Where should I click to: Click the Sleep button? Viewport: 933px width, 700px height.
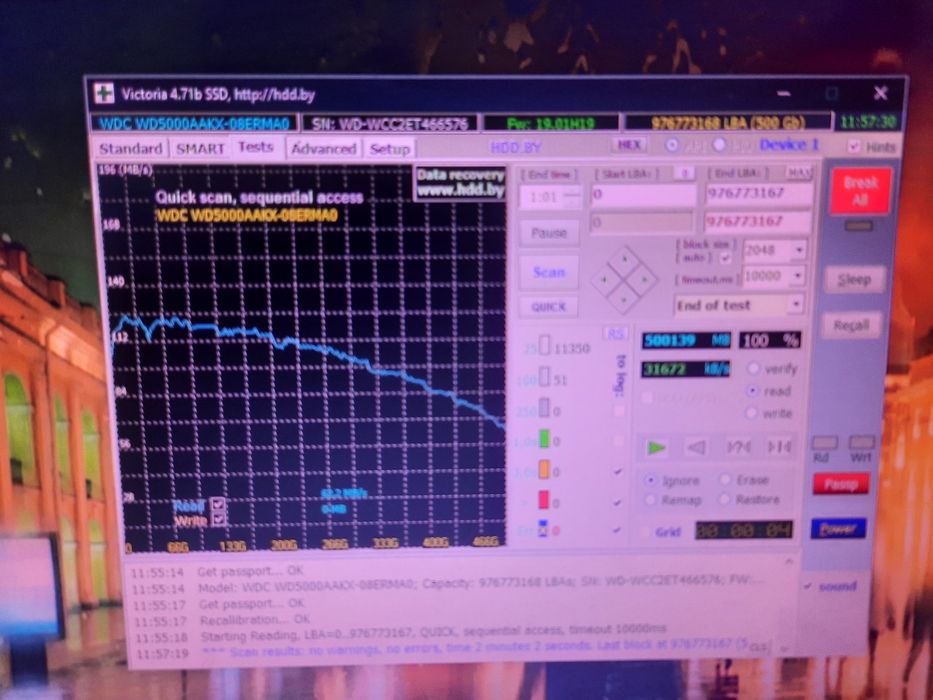click(x=854, y=279)
